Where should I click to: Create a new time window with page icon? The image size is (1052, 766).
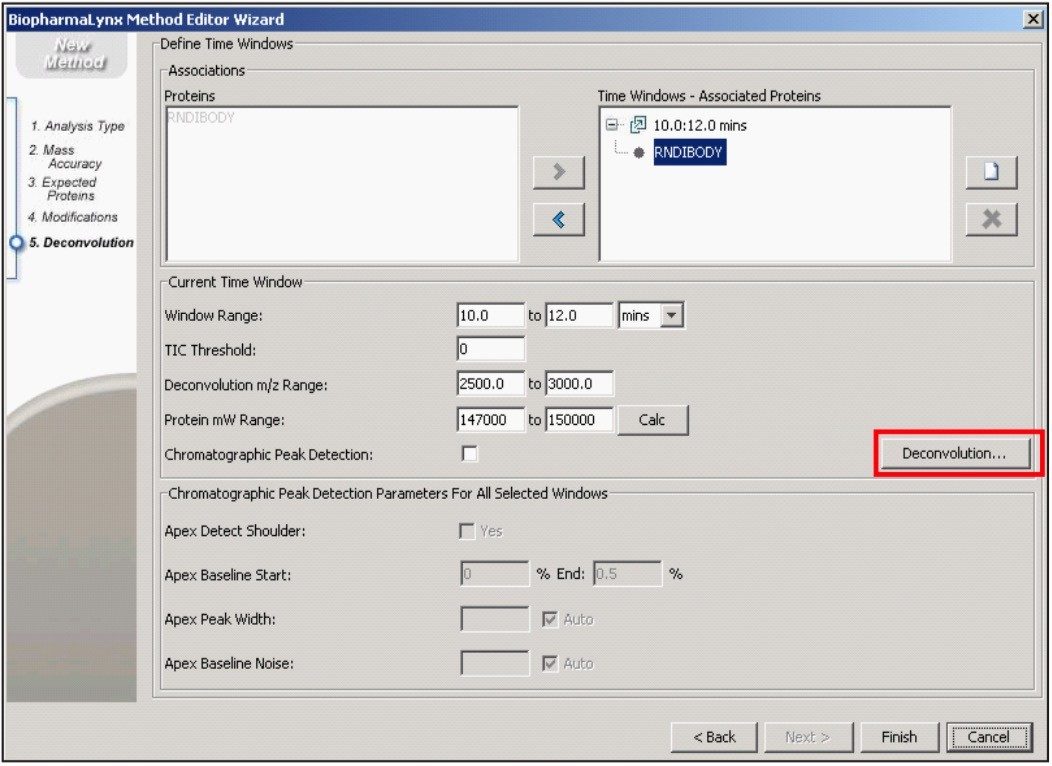click(x=992, y=172)
